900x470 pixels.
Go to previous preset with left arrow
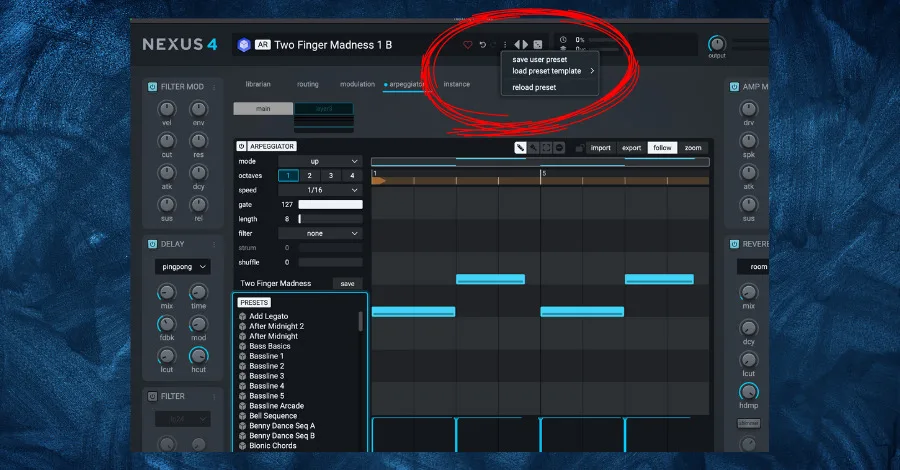[517, 45]
